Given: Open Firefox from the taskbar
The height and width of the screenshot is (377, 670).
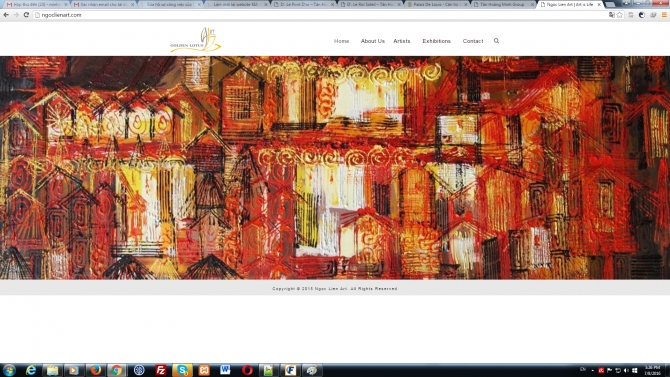Looking at the screenshot, I should tap(96, 370).
